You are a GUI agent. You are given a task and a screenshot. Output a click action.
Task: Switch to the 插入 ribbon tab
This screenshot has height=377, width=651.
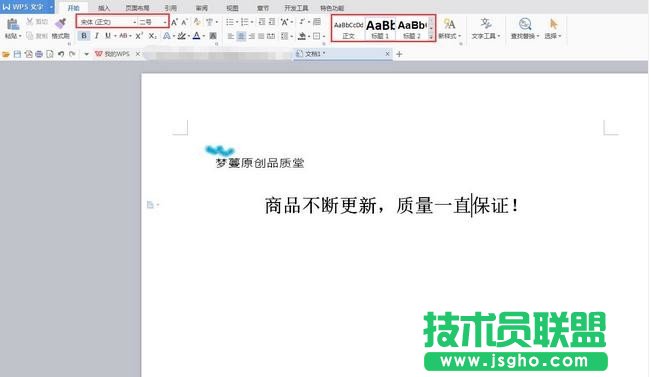(x=104, y=8)
